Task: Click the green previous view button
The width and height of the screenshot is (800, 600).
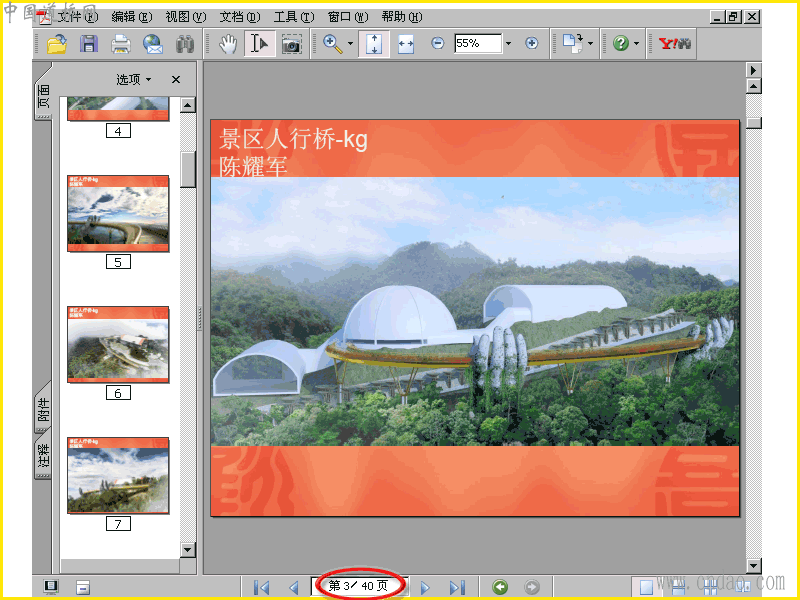Action: [x=500, y=587]
